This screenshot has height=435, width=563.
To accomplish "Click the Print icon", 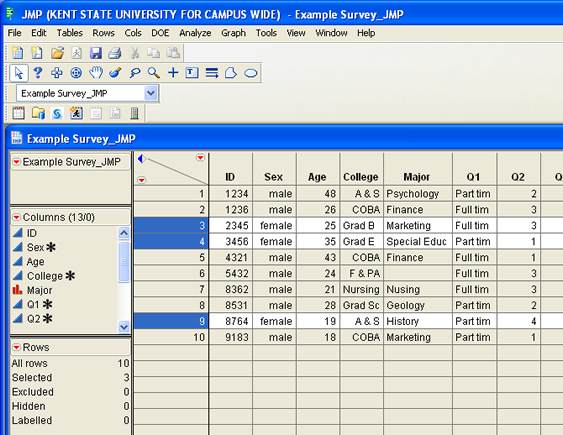I will 115,53.
